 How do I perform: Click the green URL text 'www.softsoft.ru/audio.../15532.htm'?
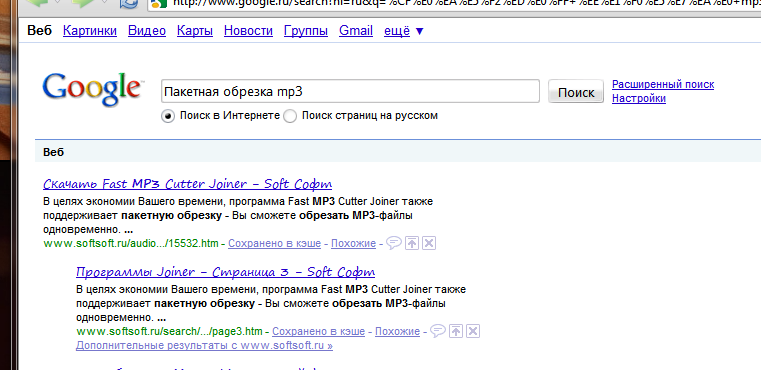(x=131, y=243)
